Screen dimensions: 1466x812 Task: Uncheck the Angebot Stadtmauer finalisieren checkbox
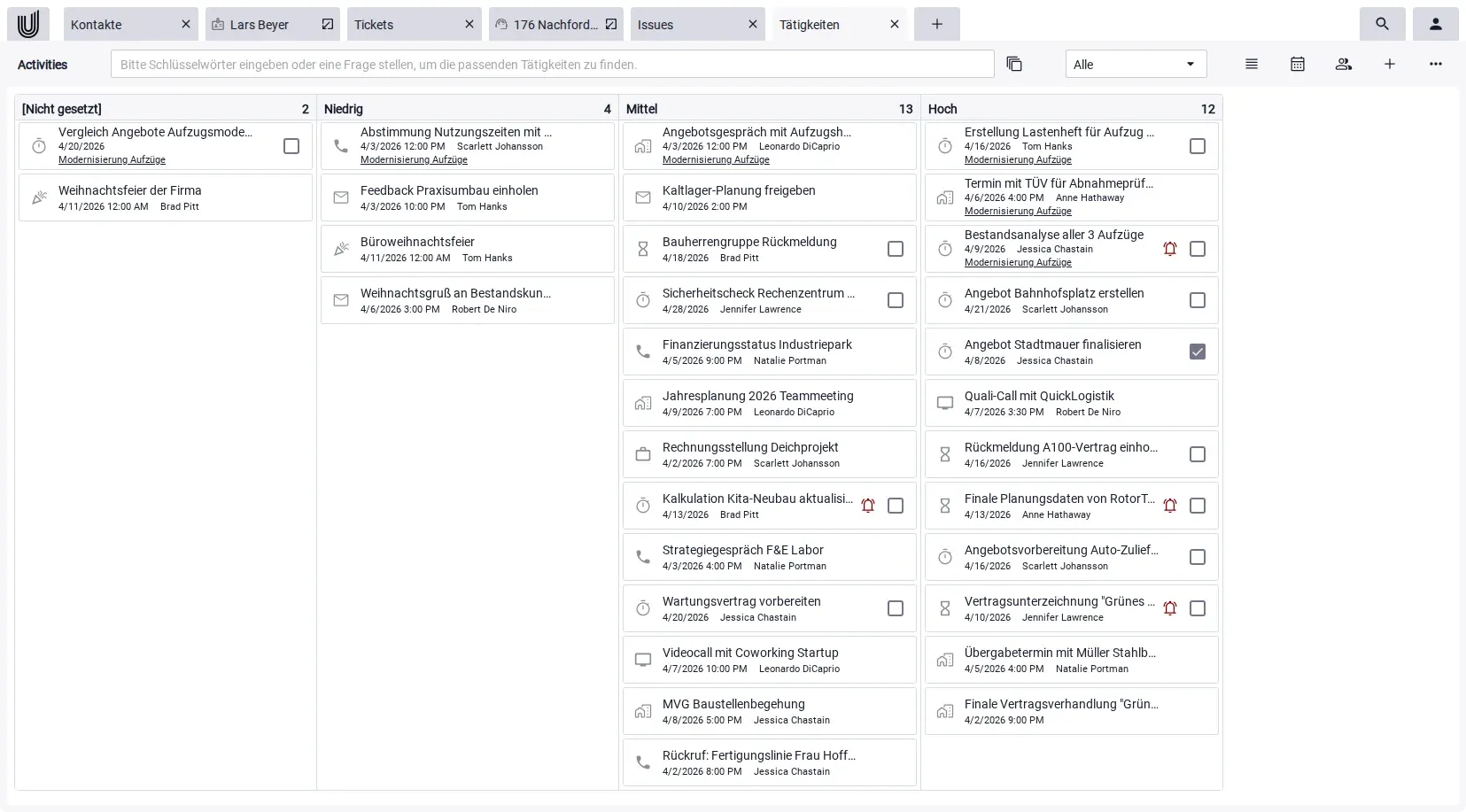(x=1198, y=352)
